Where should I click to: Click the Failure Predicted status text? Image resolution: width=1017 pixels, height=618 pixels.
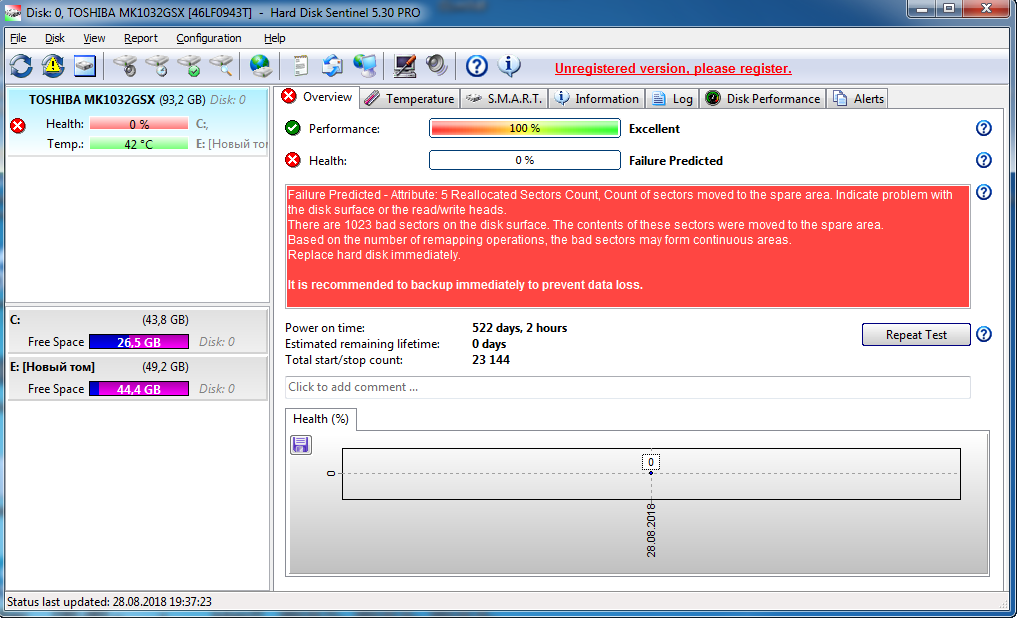pos(676,161)
